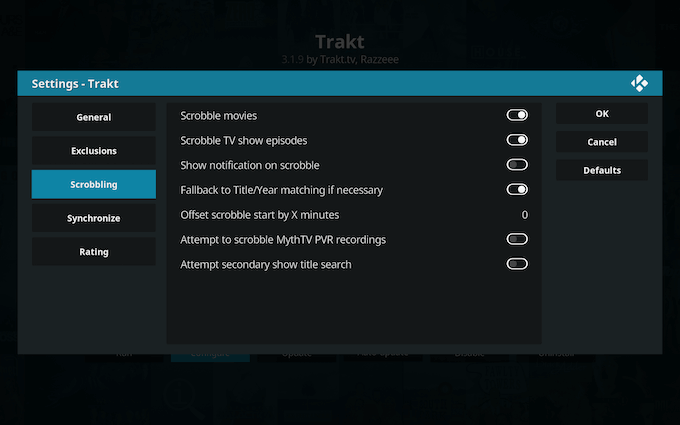Open the Rating tab
The image size is (680, 425).
[94, 252]
